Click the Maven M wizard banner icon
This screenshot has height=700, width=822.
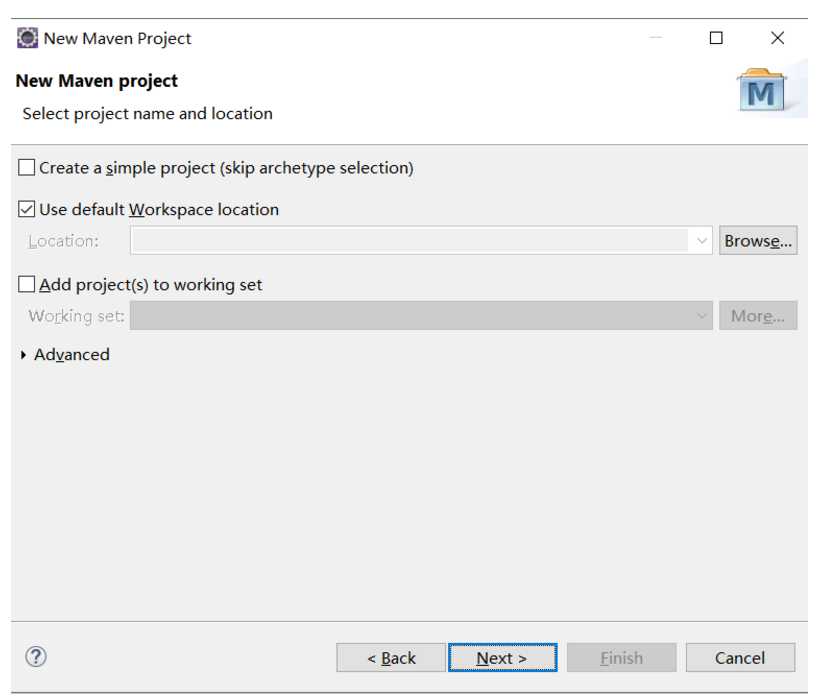coord(762,90)
